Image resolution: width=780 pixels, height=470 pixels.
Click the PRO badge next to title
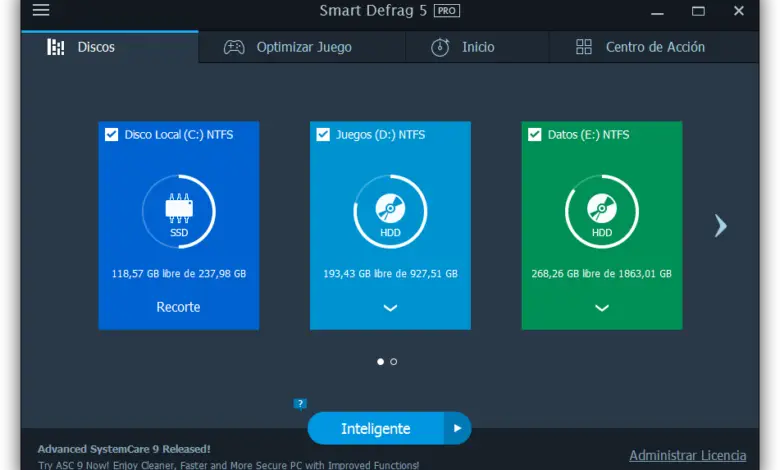point(447,10)
